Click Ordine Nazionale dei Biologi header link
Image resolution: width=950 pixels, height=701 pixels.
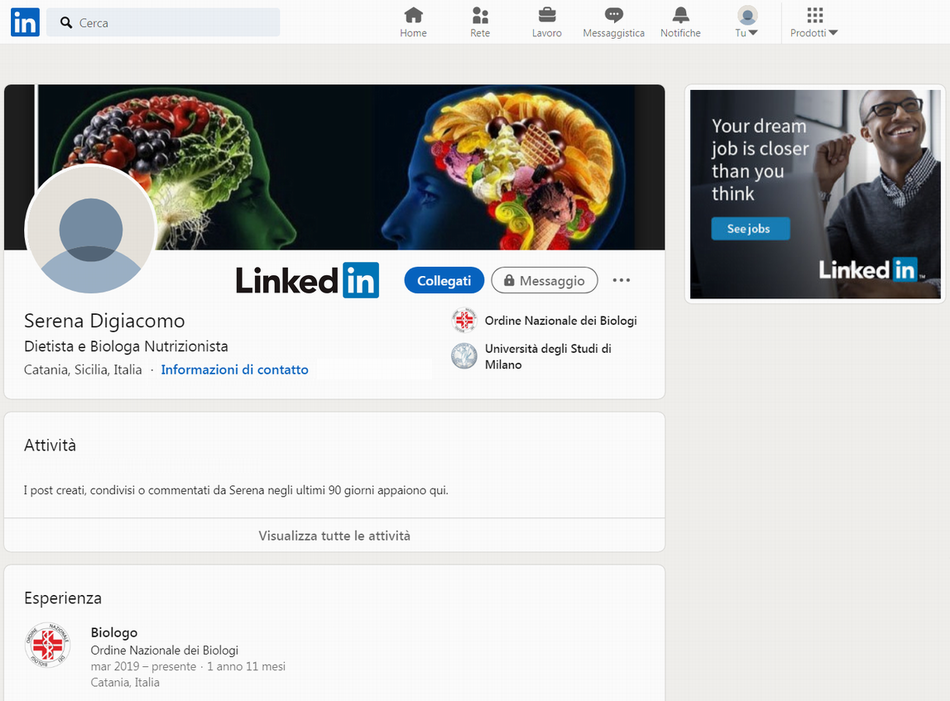(x=560, y=321)
